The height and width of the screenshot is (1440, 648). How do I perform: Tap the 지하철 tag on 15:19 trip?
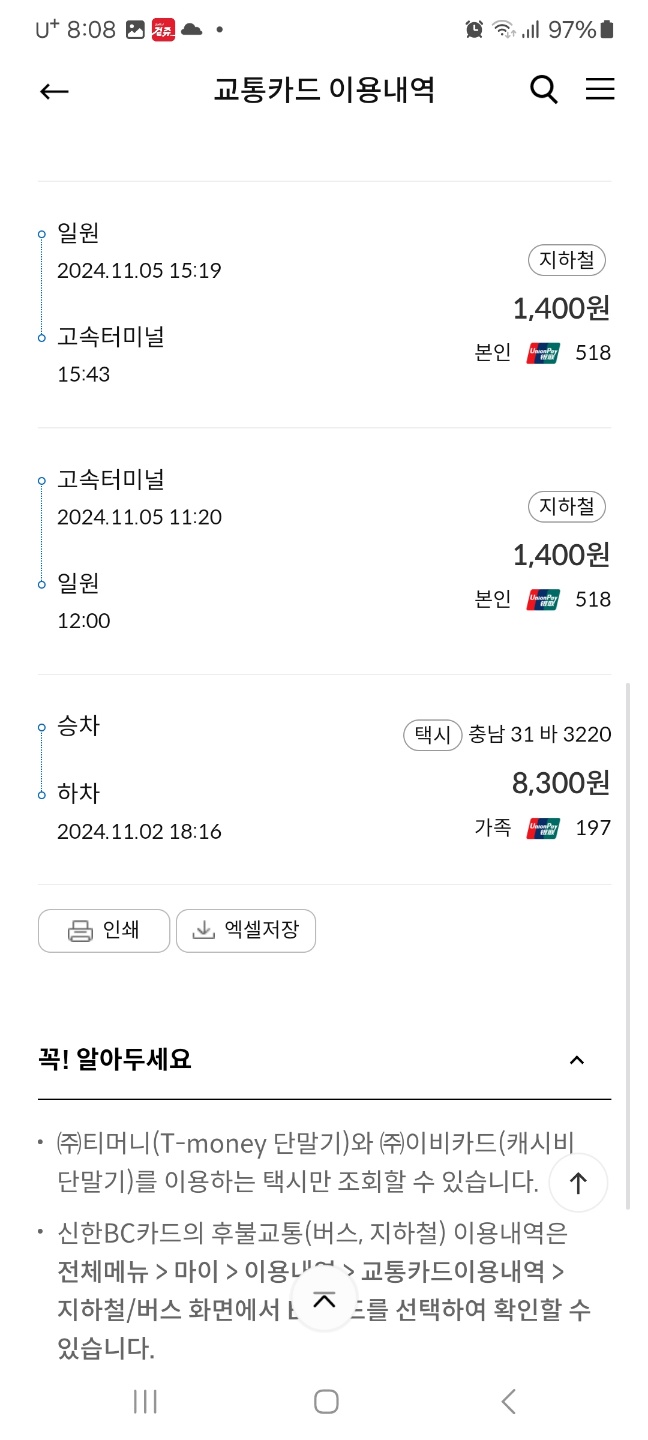[567, 261]
